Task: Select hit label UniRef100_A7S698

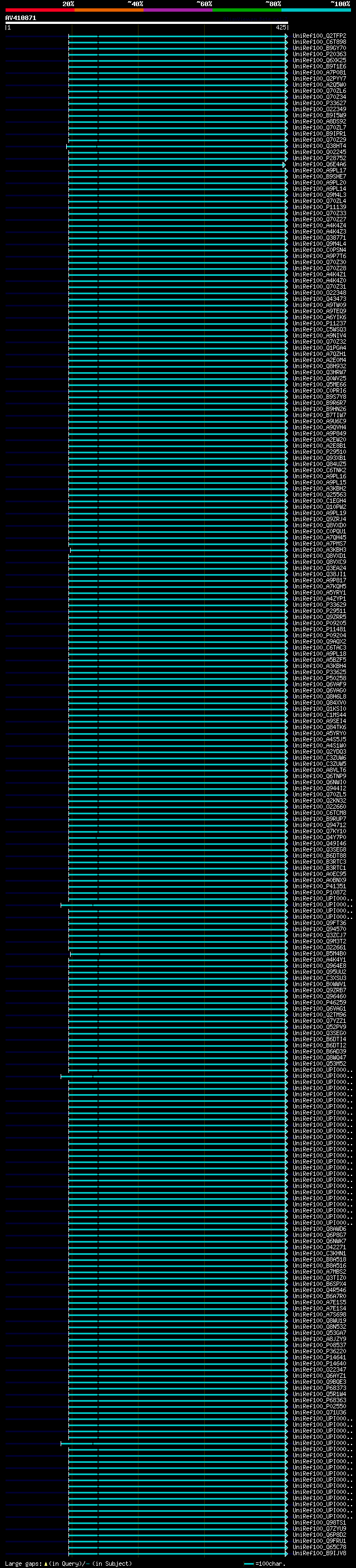Action: (319, 1315)
